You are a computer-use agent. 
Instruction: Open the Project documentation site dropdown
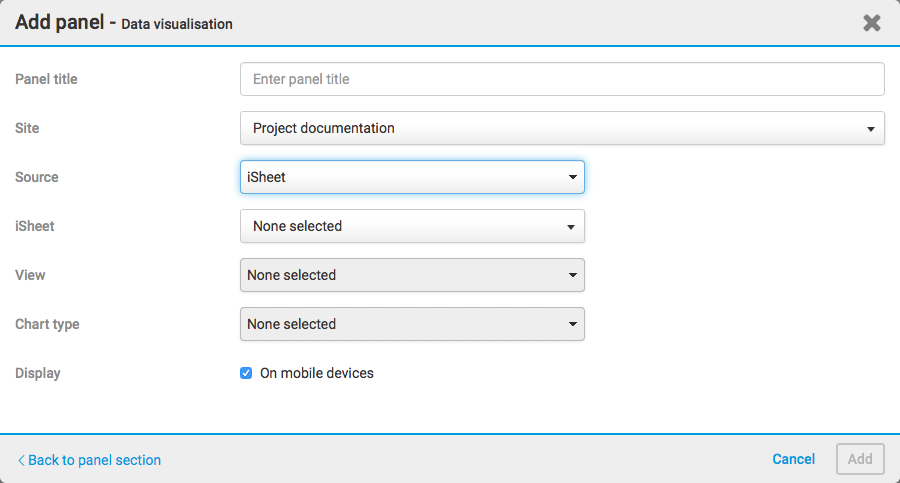coord(561,128)
